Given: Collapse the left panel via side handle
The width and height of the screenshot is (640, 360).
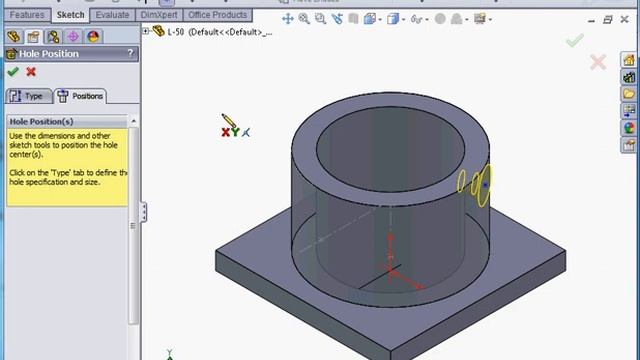Looking at the screenshot, I should pos(144,212).
